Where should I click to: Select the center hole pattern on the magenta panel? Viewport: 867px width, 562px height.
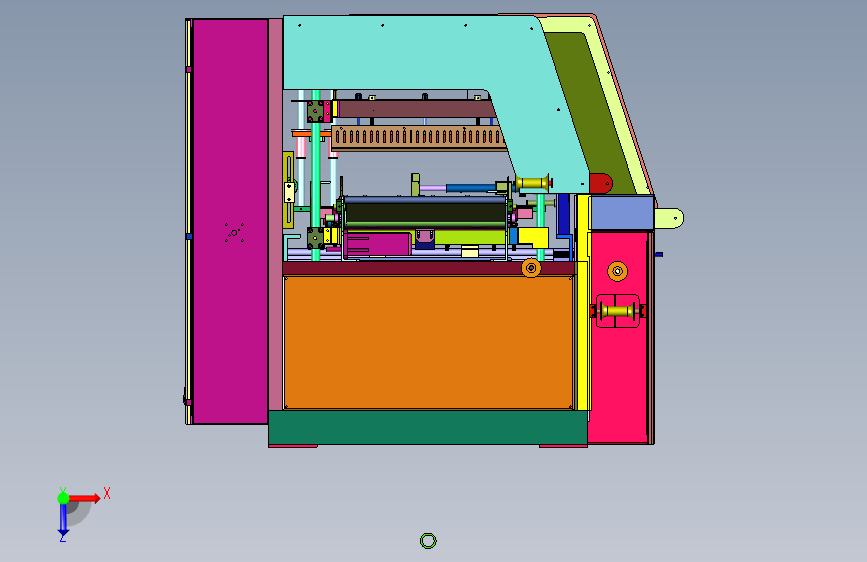(234, 233)
